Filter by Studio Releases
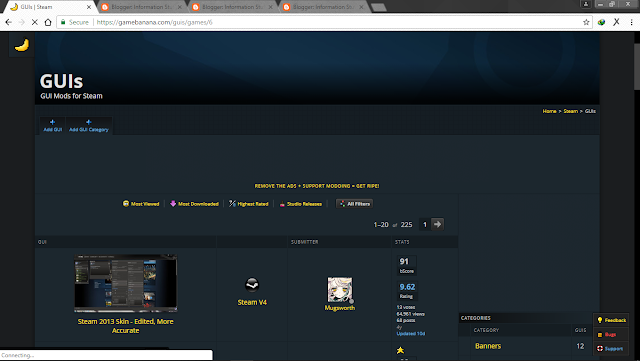Image resolution: width=640 pixels, height=361 pixels. (300, 204)
